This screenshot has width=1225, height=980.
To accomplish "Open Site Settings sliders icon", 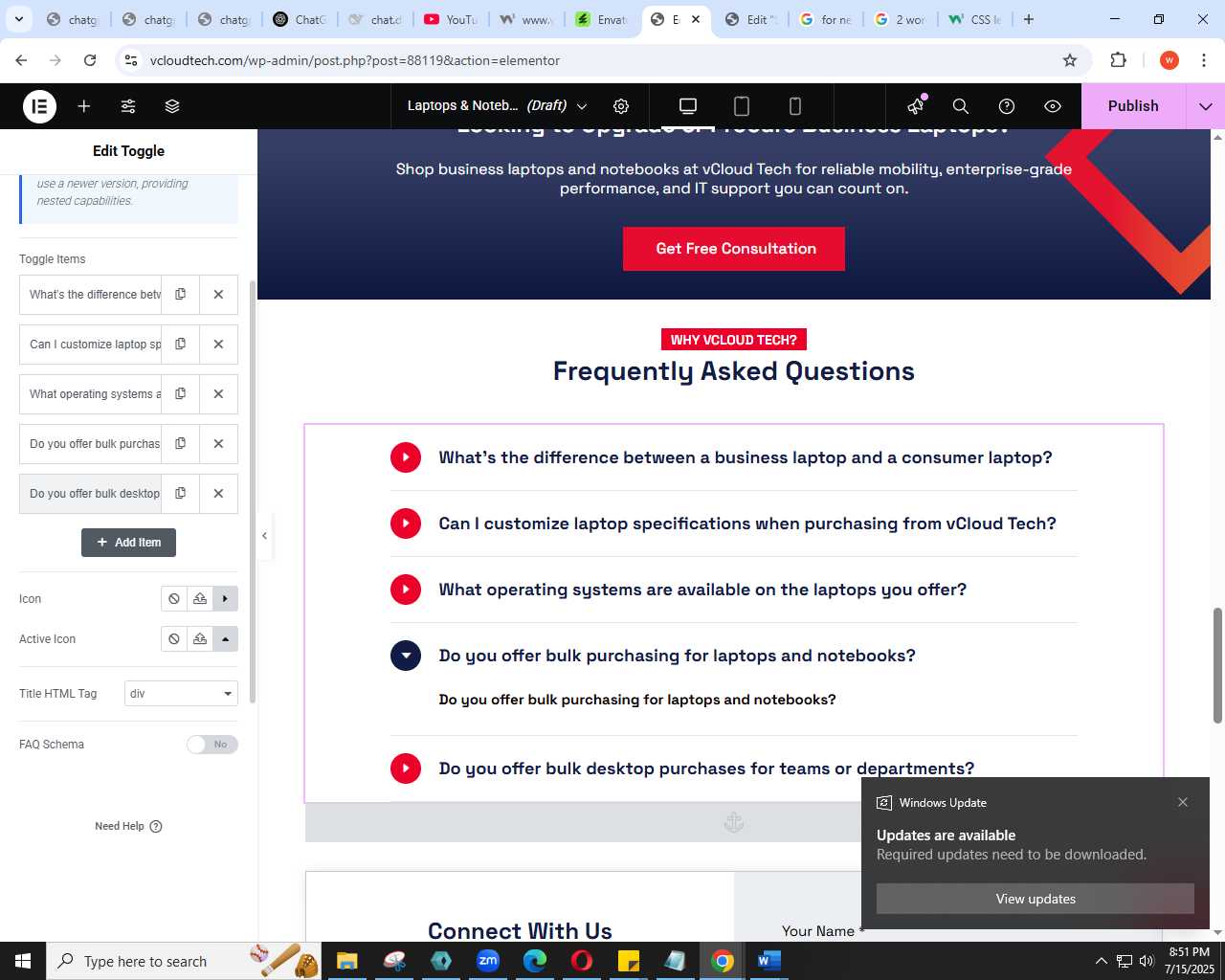I will [128, 106].
